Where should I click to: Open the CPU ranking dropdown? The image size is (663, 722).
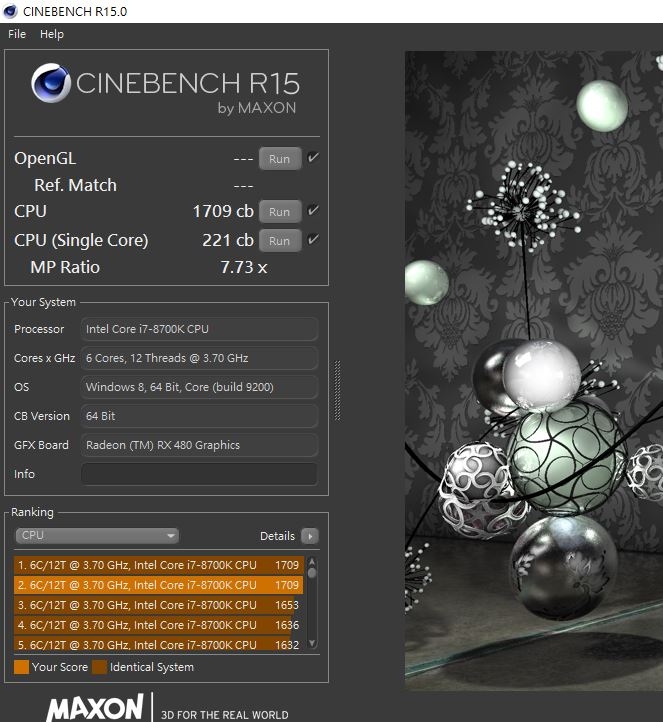pyautogui.click(x=97, y=536)
